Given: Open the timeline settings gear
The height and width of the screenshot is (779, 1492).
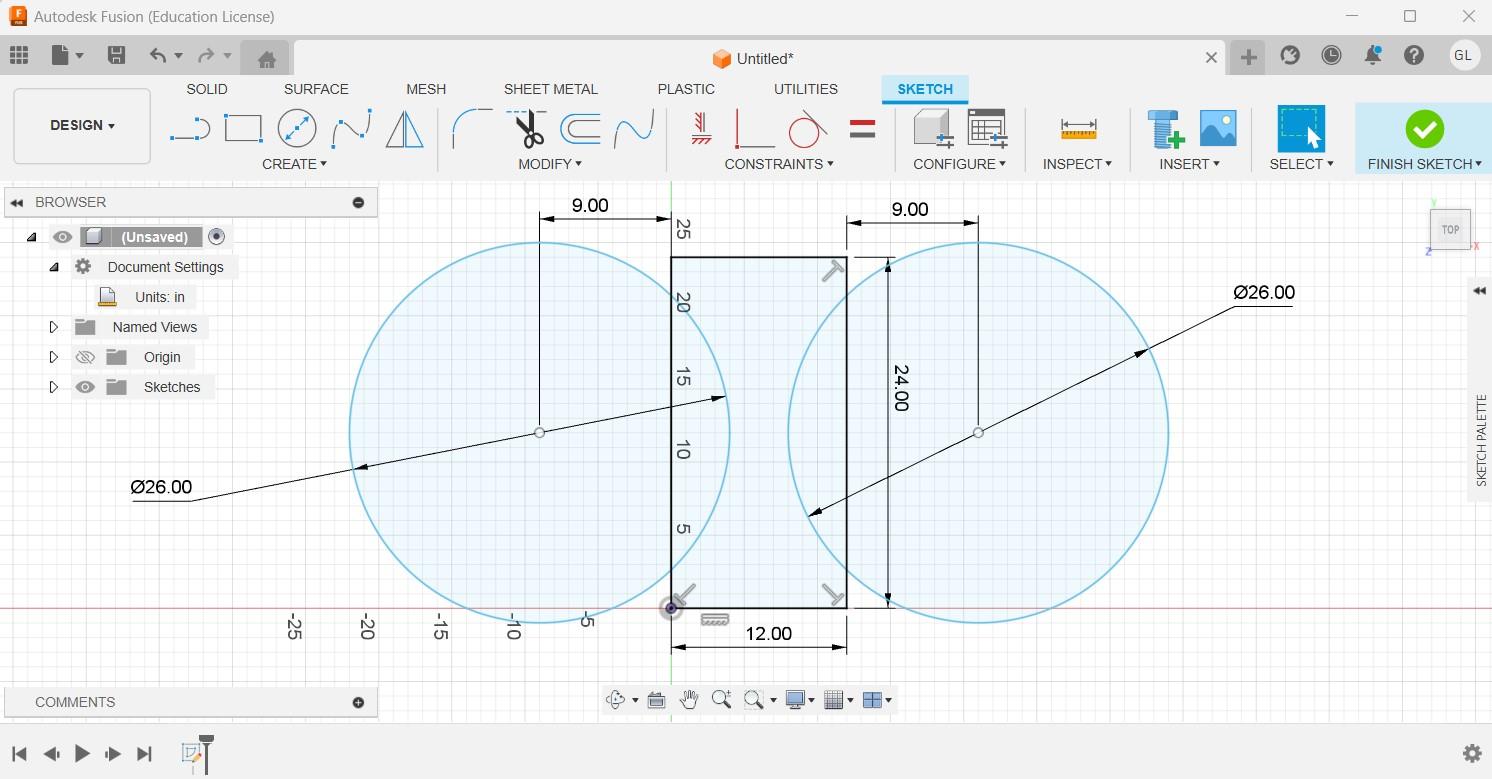Looking at the screenshot, I should tap(1471, 753).
